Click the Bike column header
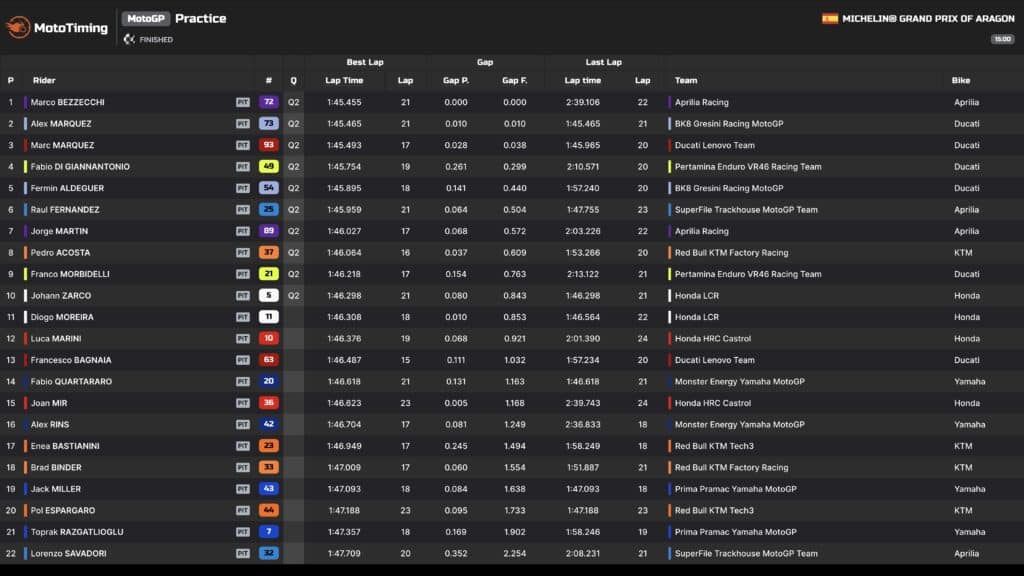Screen dimensions: 1024x576 [x=961, y=80]
